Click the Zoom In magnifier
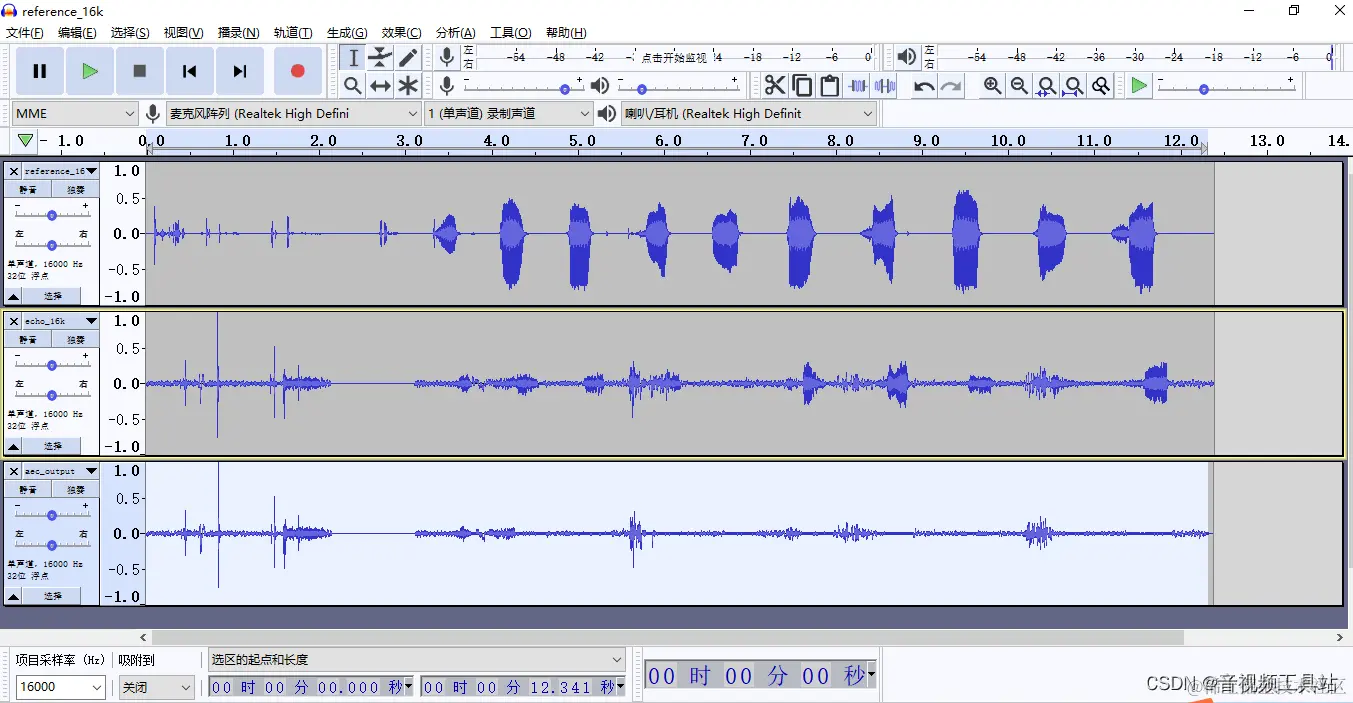Image resolution: width=1353 pixels, height=703 pixels. (x=992, y=86)
